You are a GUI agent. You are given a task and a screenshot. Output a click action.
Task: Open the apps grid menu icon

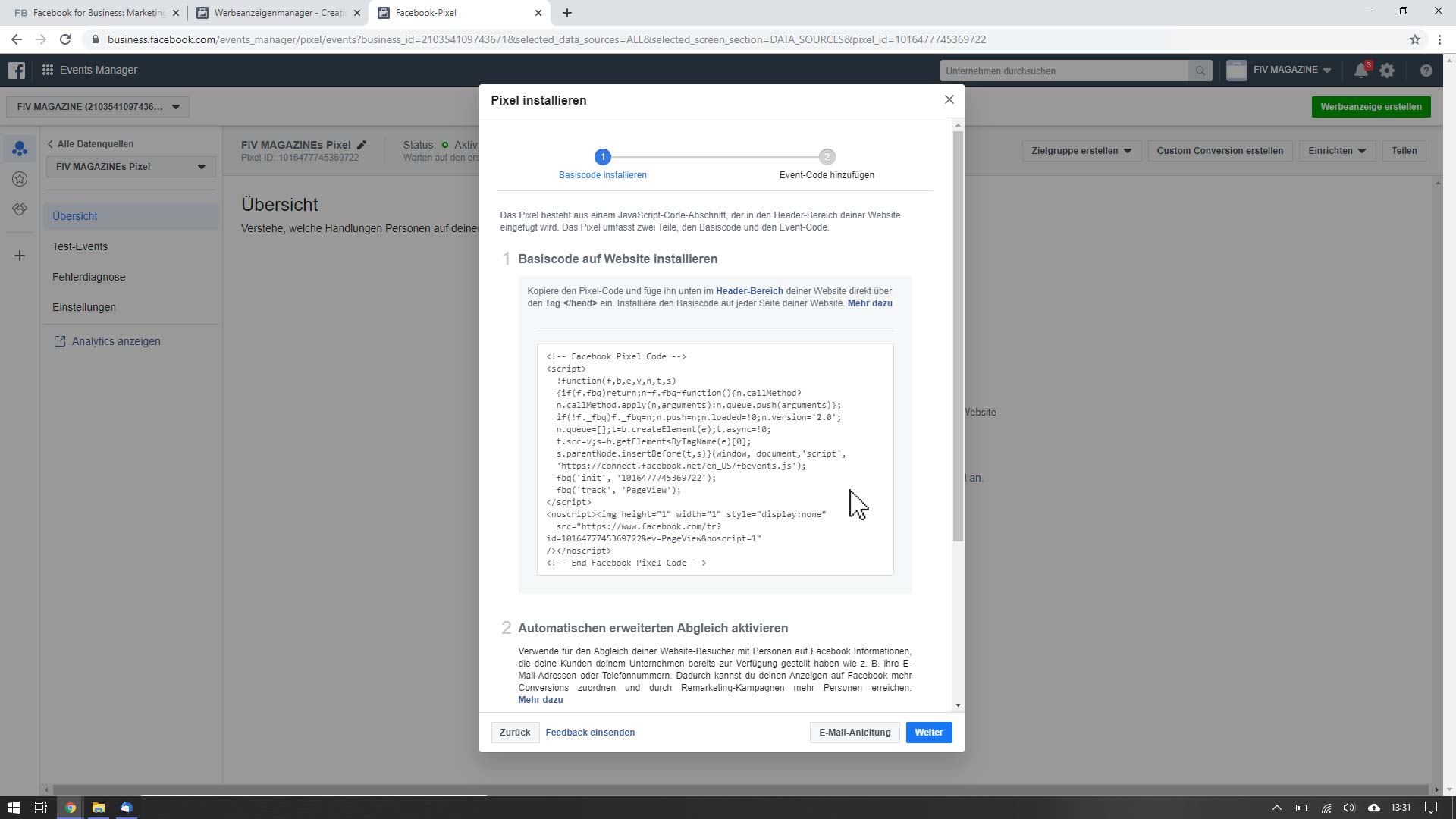47,70
